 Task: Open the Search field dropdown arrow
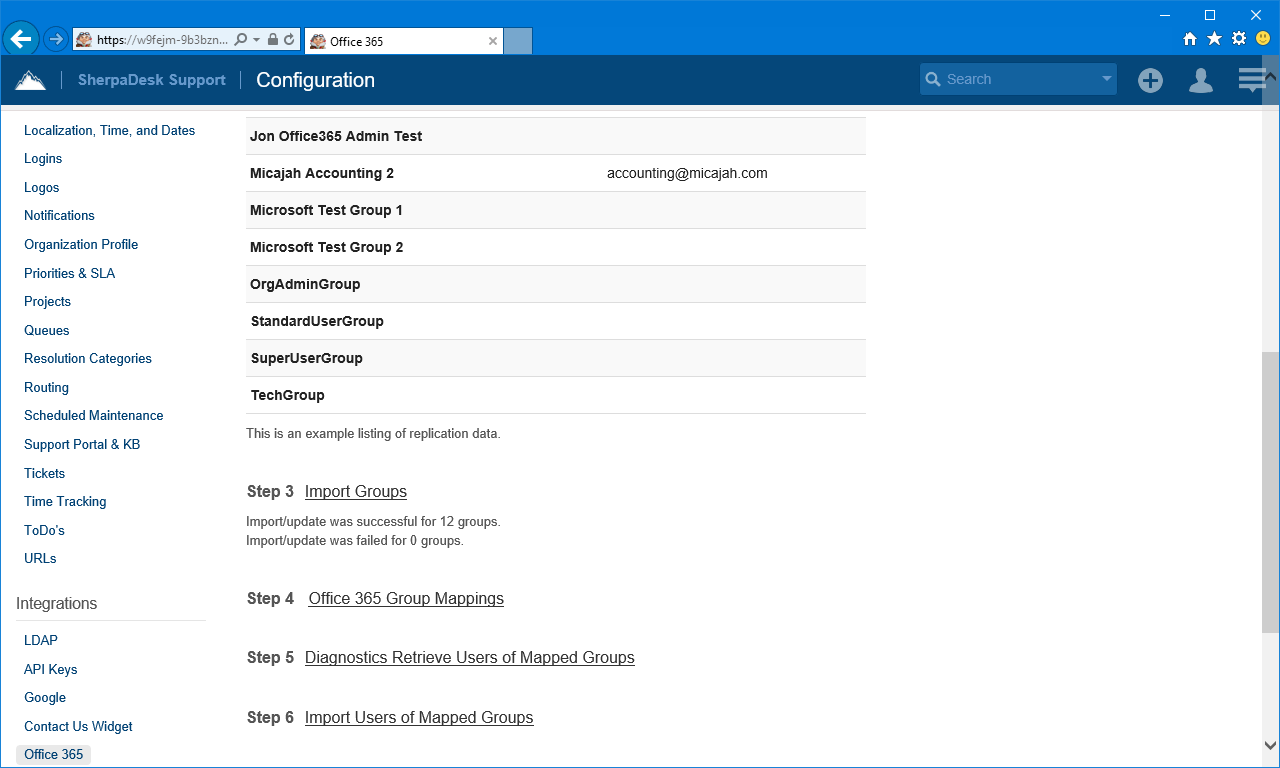click(1105, 78)
